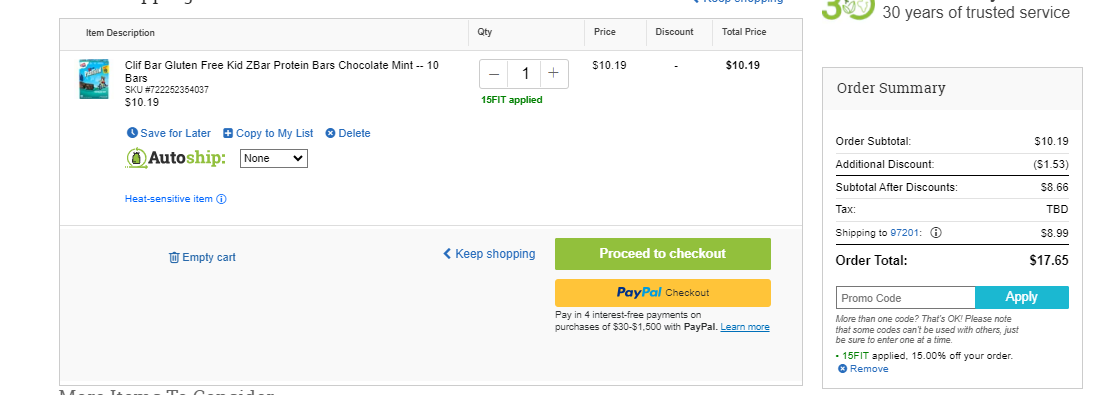Increase quantity with the plus button
This screenshot has width=1108, height=395.
[x=553, y=73]
